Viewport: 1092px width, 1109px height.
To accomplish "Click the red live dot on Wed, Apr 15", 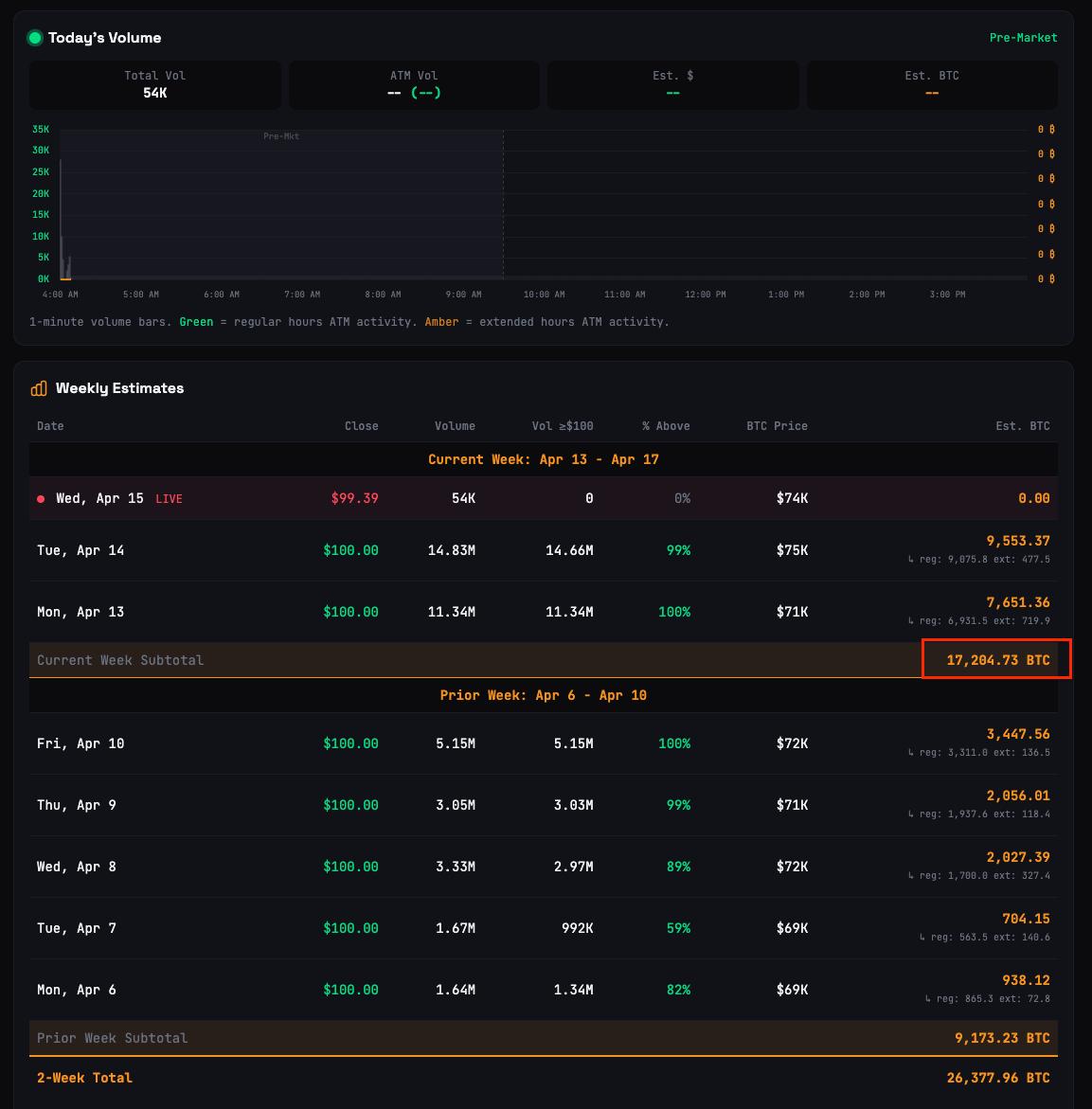I will click(41, 499).
